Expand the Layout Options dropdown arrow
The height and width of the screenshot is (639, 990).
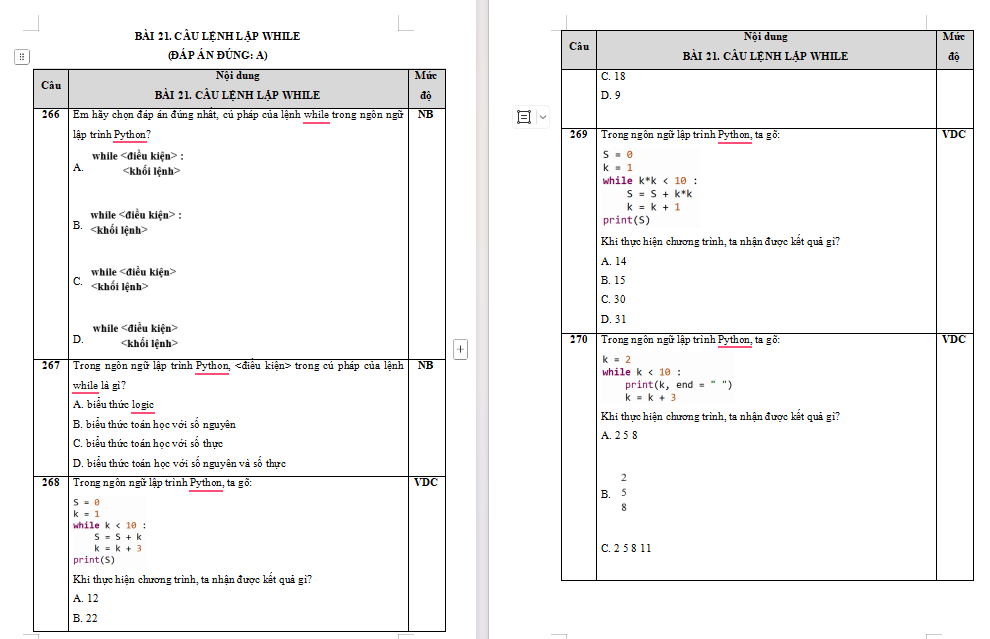tap(543, 117)
